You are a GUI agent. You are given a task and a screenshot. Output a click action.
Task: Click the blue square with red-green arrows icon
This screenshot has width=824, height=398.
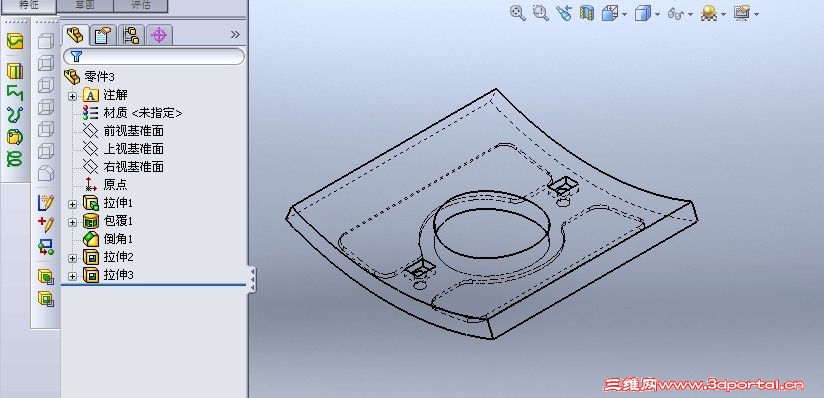point(46,247)
